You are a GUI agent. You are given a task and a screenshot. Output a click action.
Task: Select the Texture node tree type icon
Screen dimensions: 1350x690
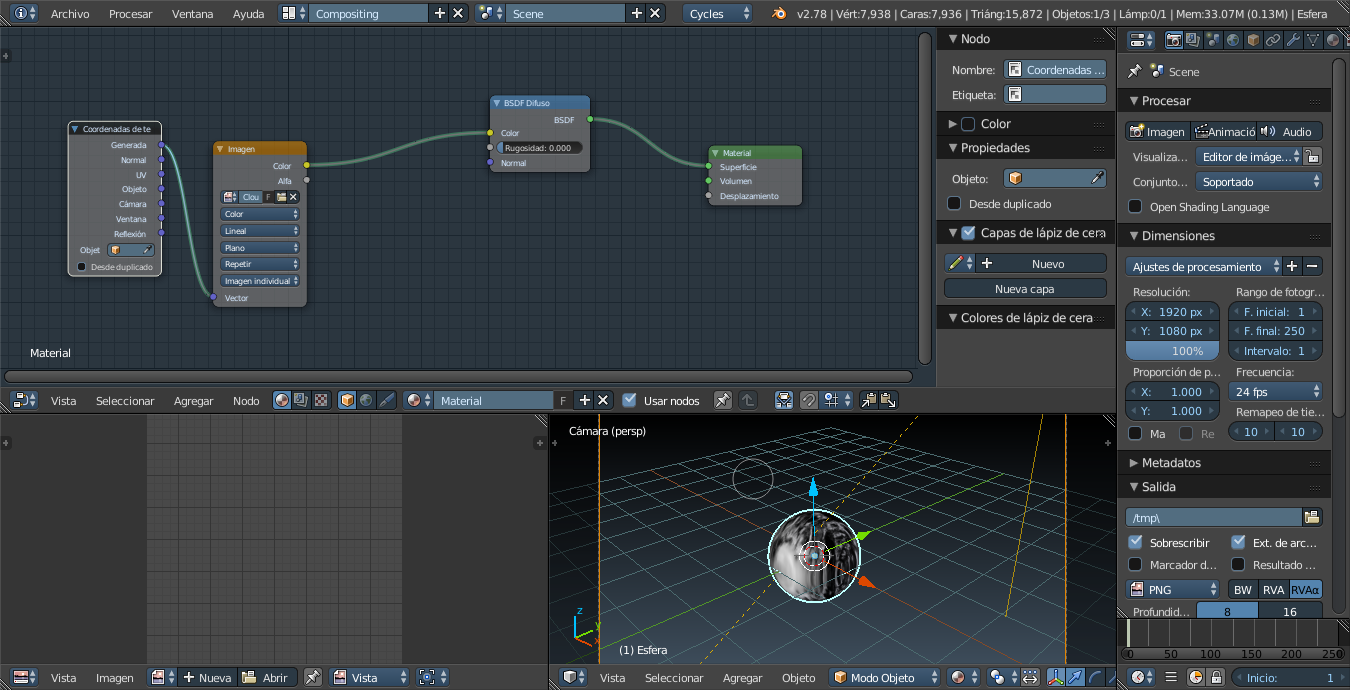[321, 400]
